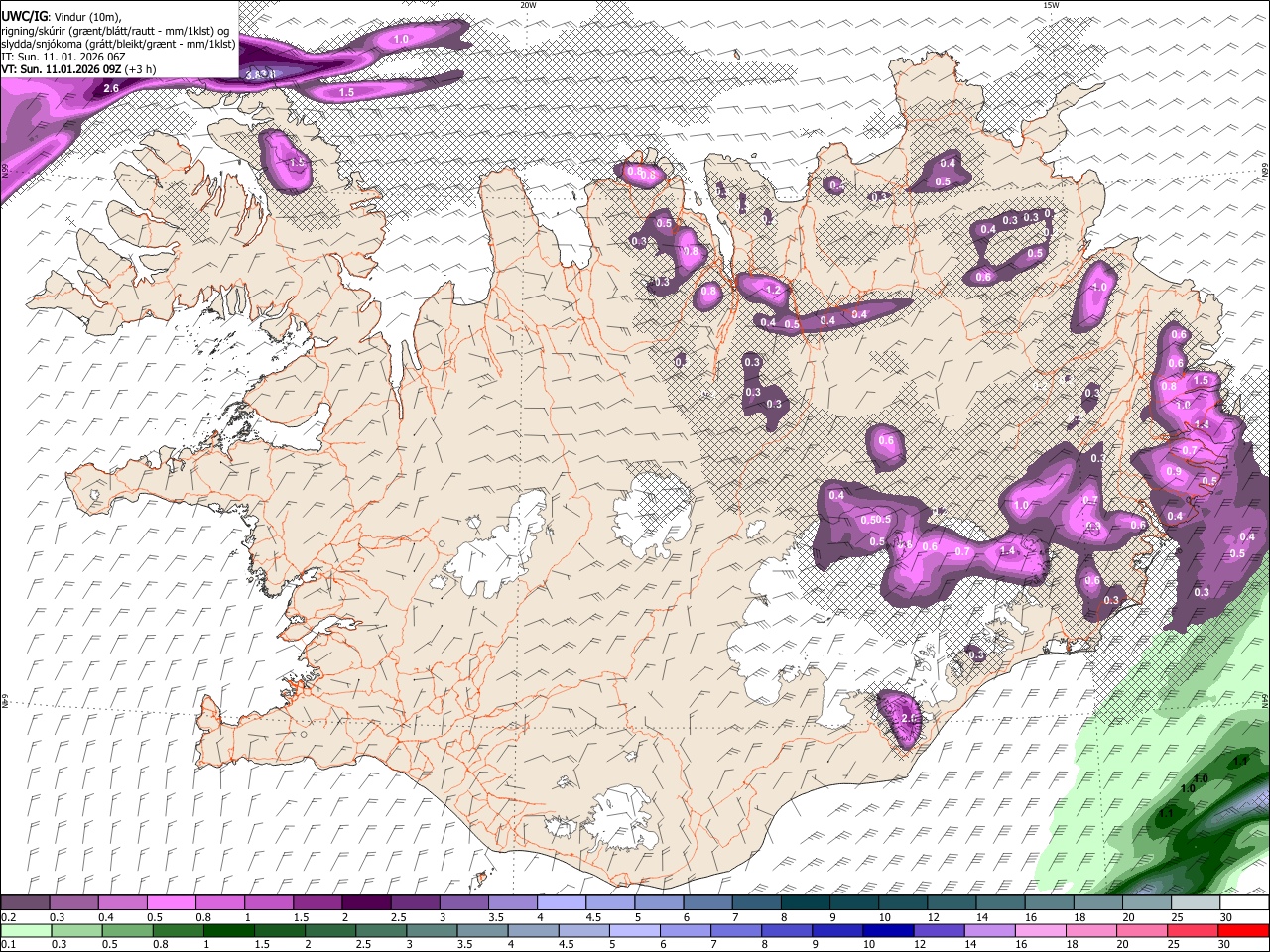
Task: Click the '30' label in upper legend
Action: [x=1225, y=917]
